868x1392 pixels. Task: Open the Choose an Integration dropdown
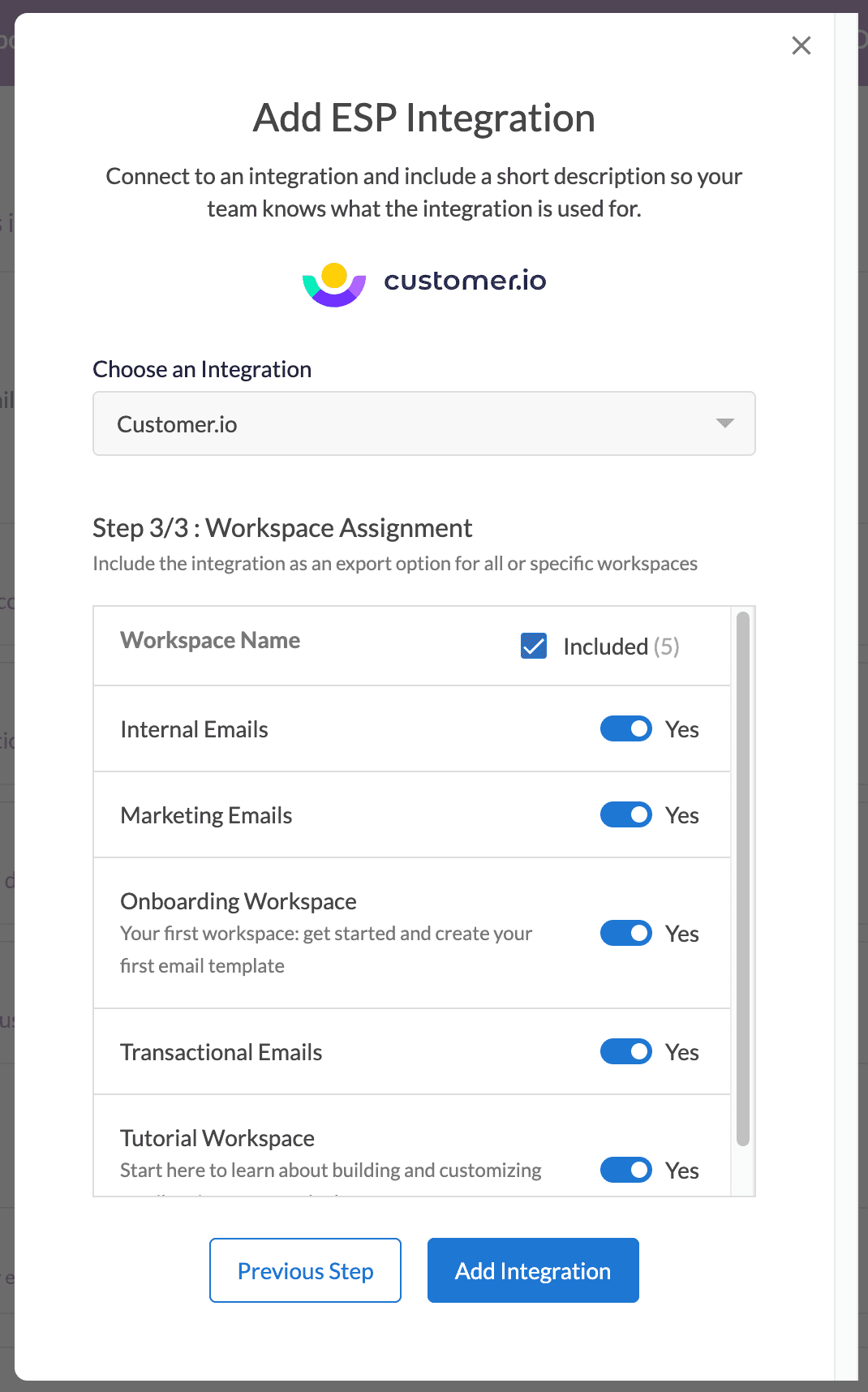coord(424,423)
